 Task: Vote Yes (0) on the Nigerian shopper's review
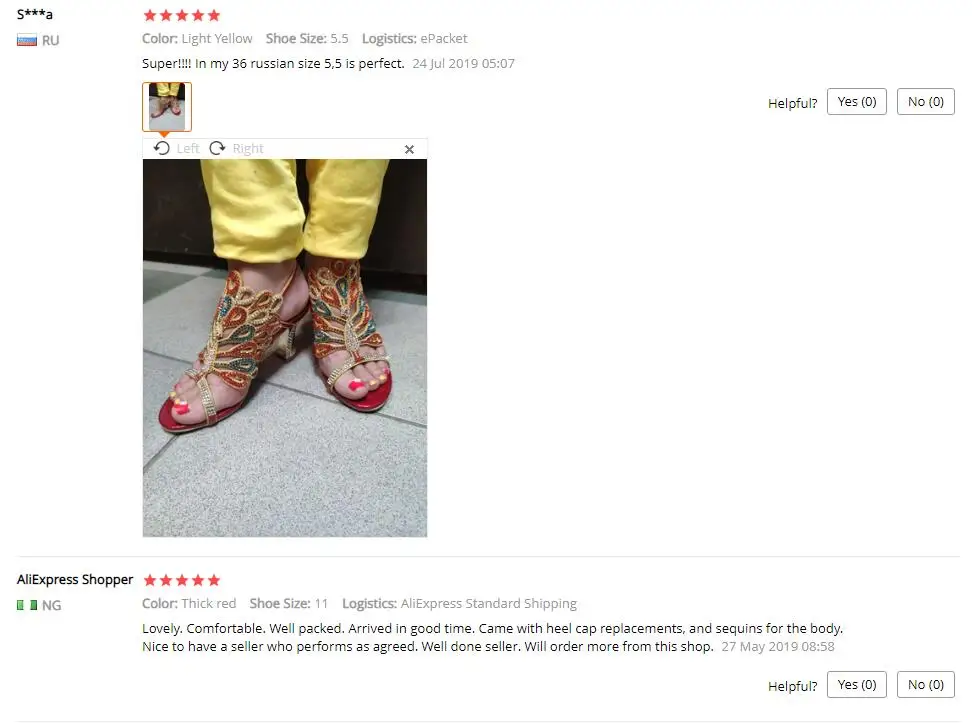point(857,685)
